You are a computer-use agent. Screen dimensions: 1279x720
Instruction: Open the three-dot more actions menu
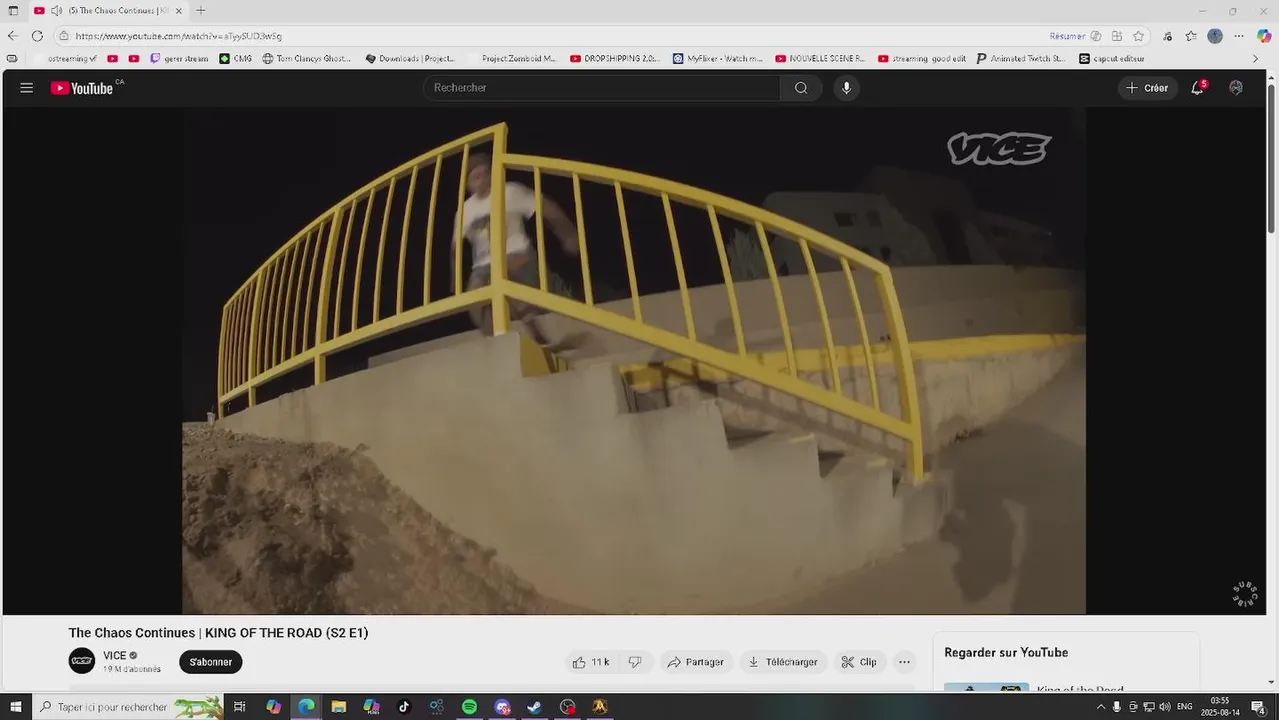(x=904, y=662)
